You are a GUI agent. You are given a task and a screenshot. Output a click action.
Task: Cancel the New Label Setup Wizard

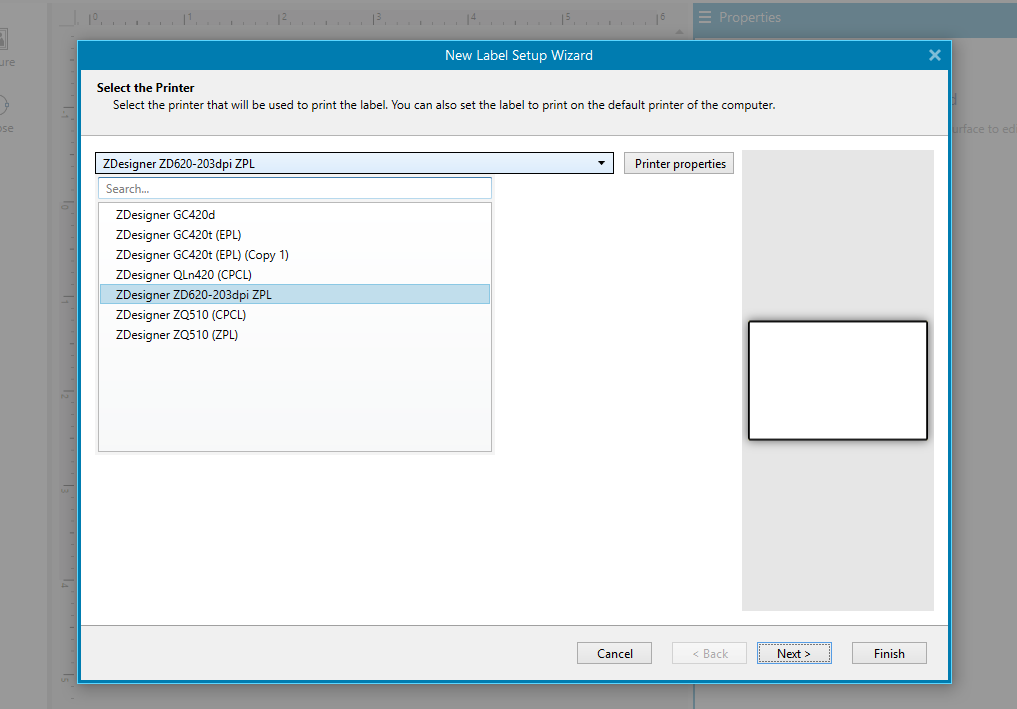click(x=613, y=652)
